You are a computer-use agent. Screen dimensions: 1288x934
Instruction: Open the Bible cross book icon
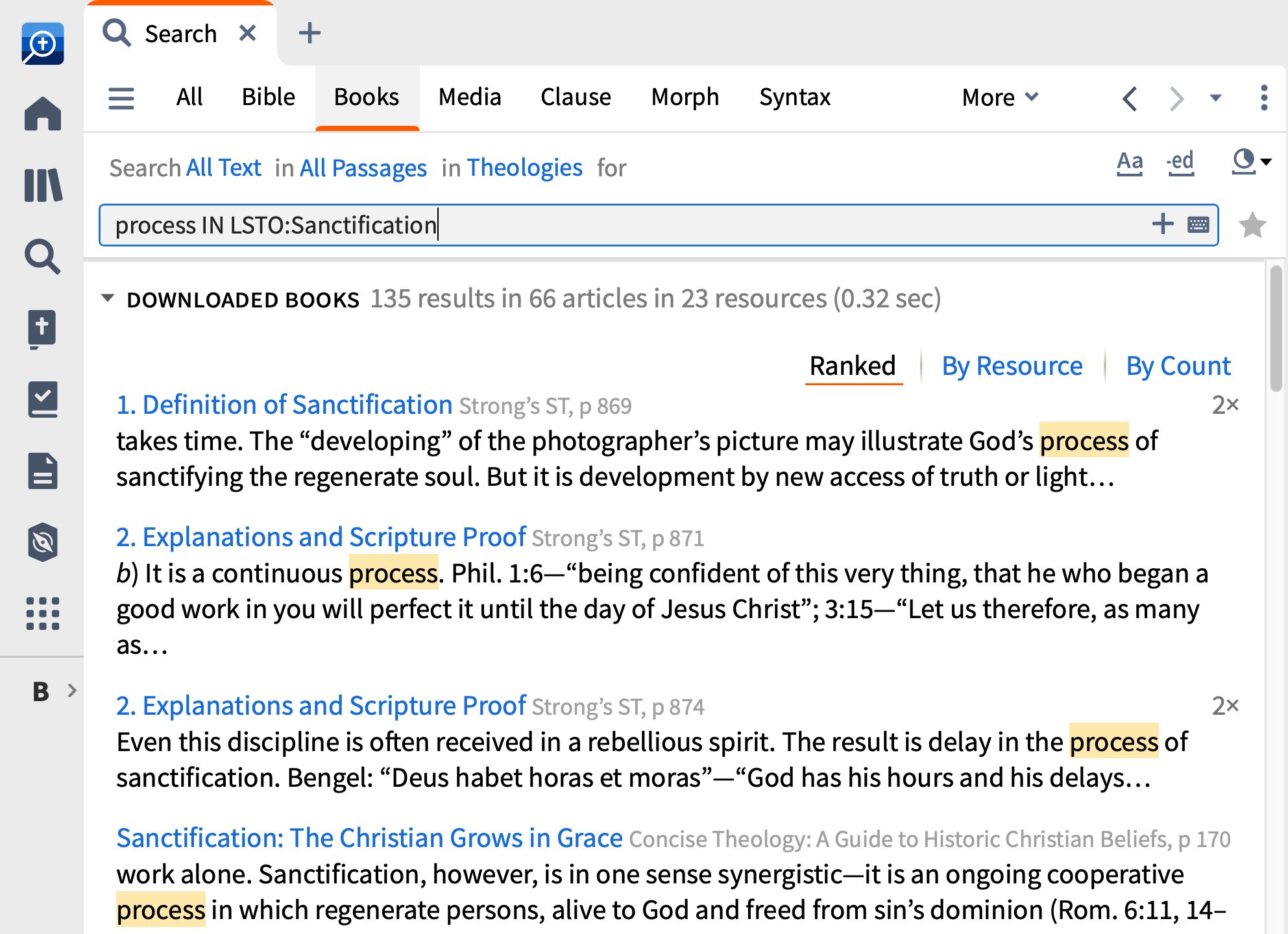point(43,328)
